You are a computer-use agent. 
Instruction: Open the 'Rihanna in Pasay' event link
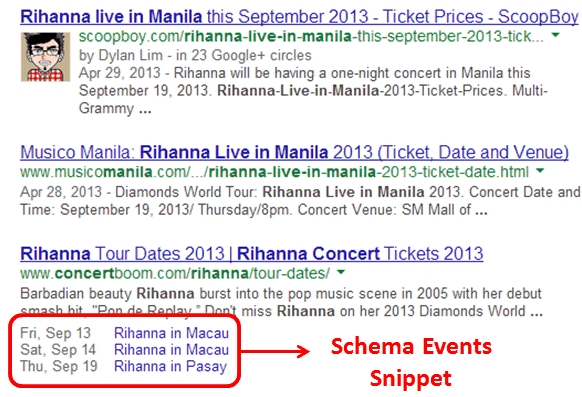[170, 366]
